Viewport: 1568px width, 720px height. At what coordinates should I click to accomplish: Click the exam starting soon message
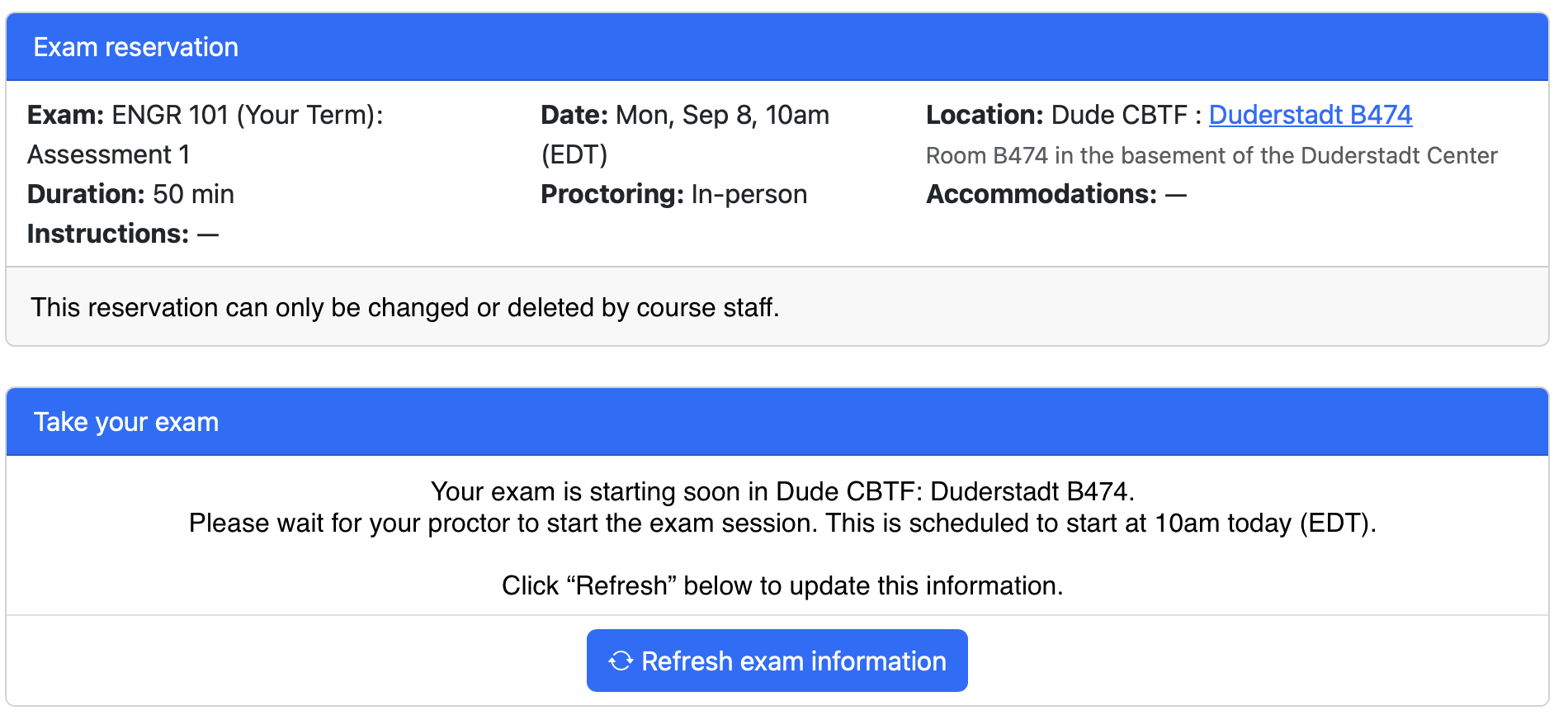pos(782,491)
